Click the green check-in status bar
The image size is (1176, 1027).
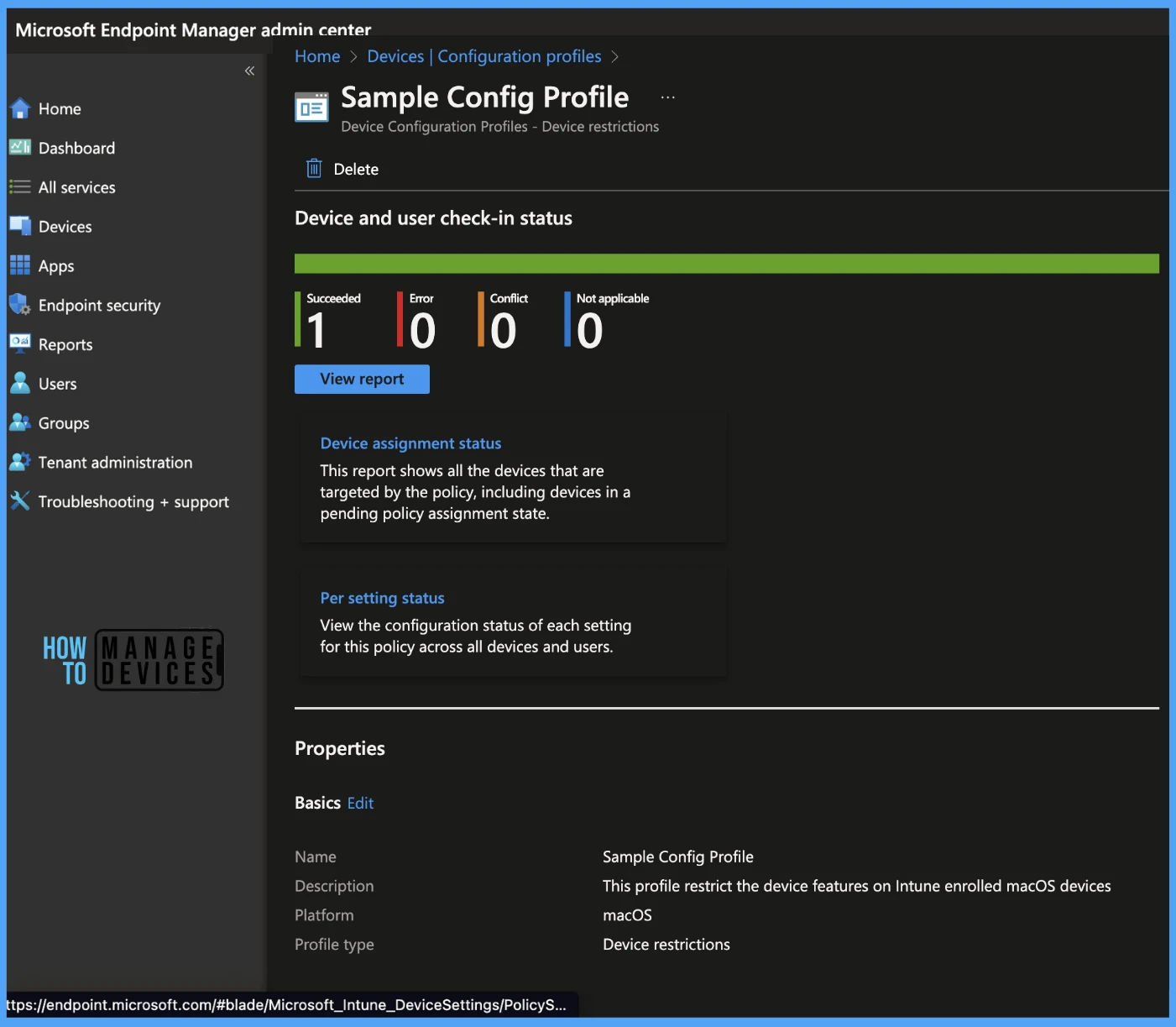click(x=727, y=264)
